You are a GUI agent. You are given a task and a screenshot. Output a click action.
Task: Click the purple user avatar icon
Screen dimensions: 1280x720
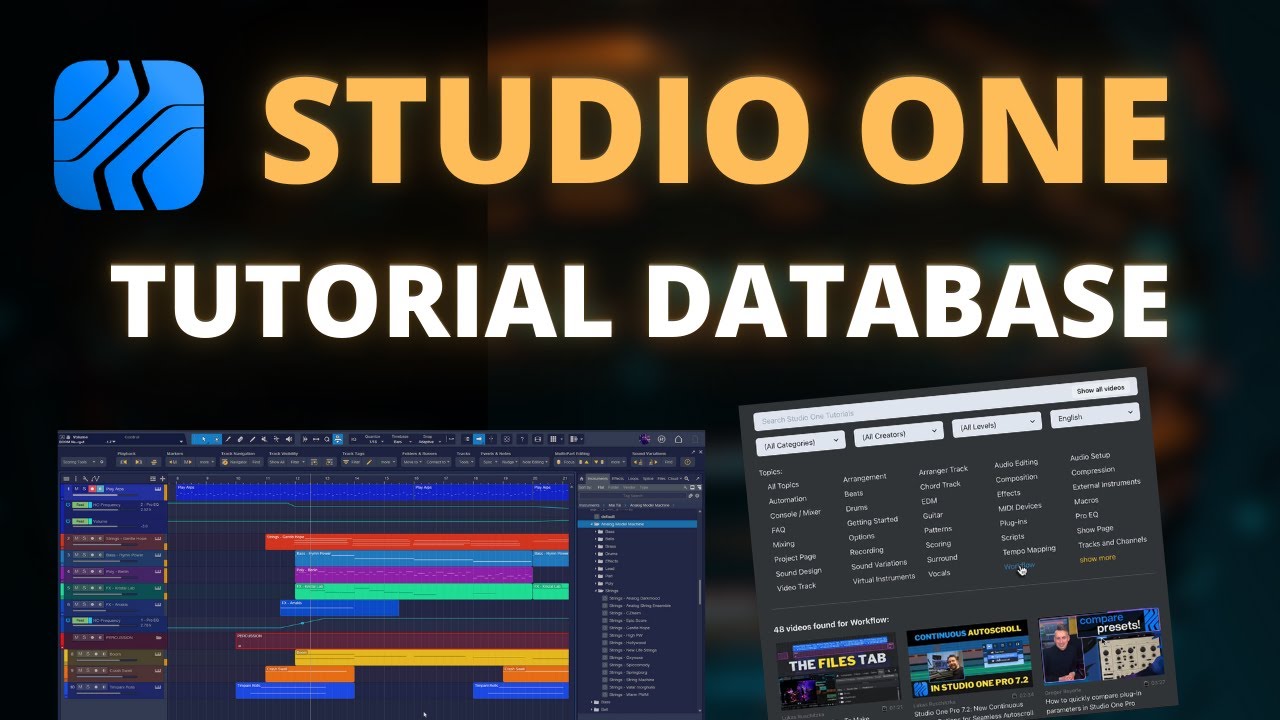tap(644, 439)
